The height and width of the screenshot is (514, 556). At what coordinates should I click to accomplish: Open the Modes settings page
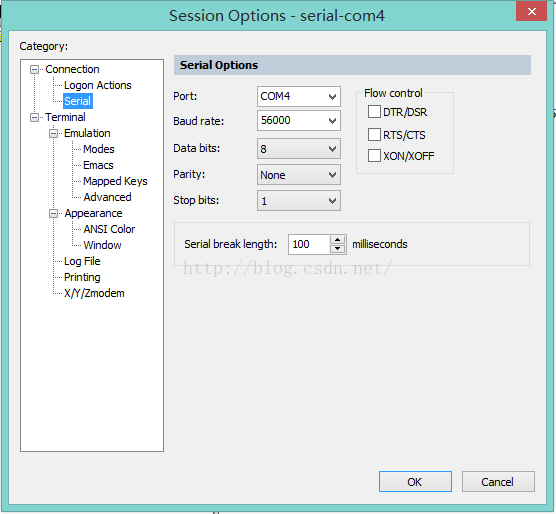(x=99, y=149)
